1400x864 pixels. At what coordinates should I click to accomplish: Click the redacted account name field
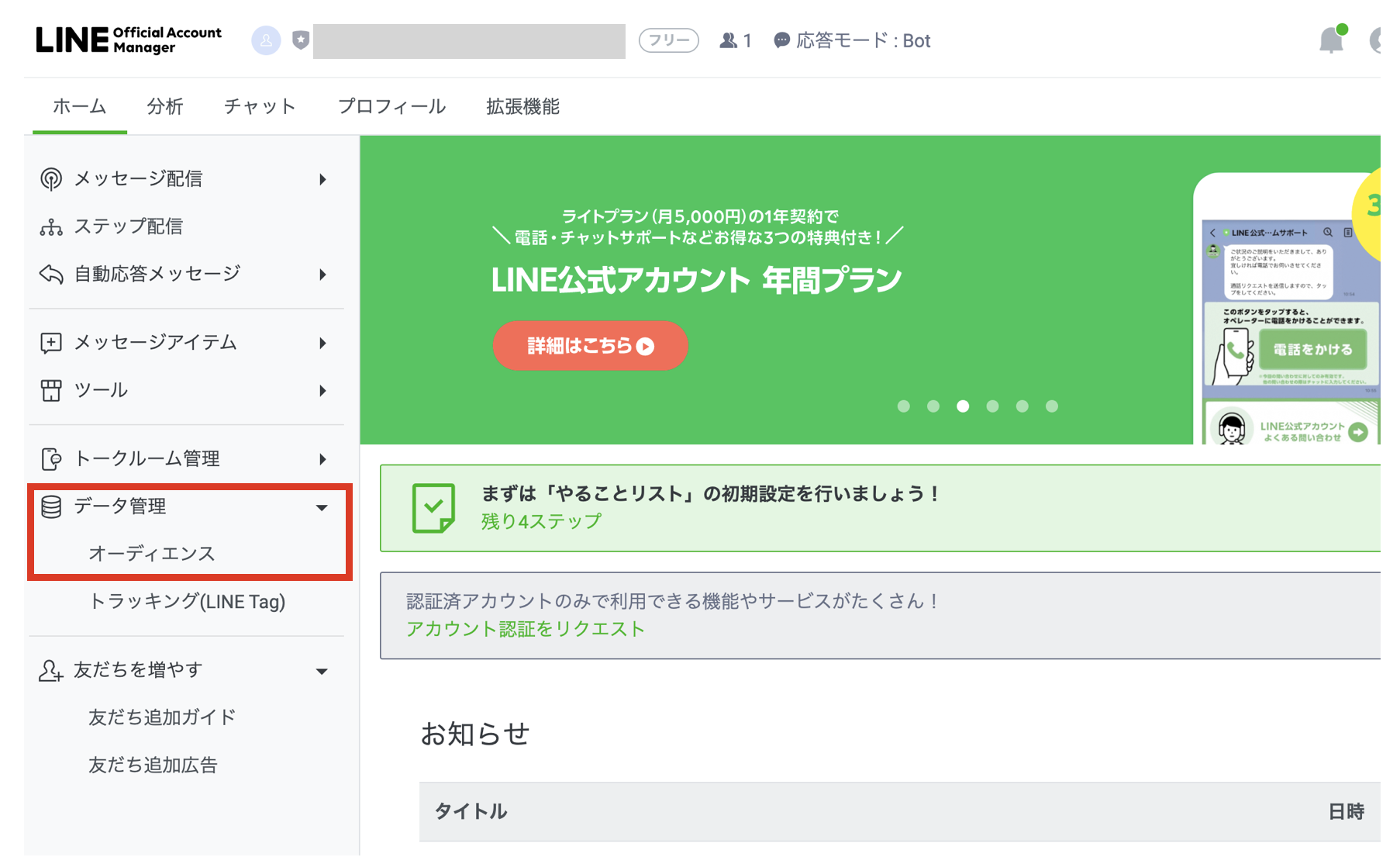tap(469, 41)
